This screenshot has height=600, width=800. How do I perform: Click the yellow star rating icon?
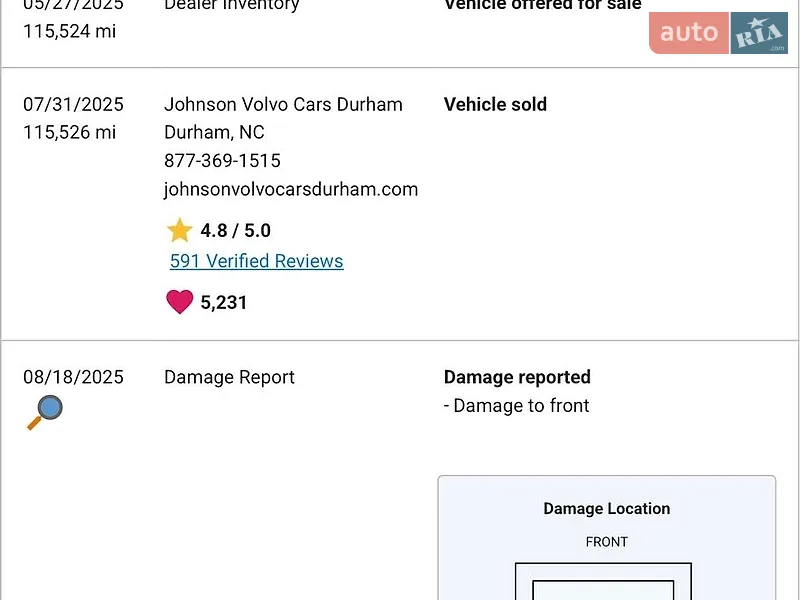pos(180,230)
